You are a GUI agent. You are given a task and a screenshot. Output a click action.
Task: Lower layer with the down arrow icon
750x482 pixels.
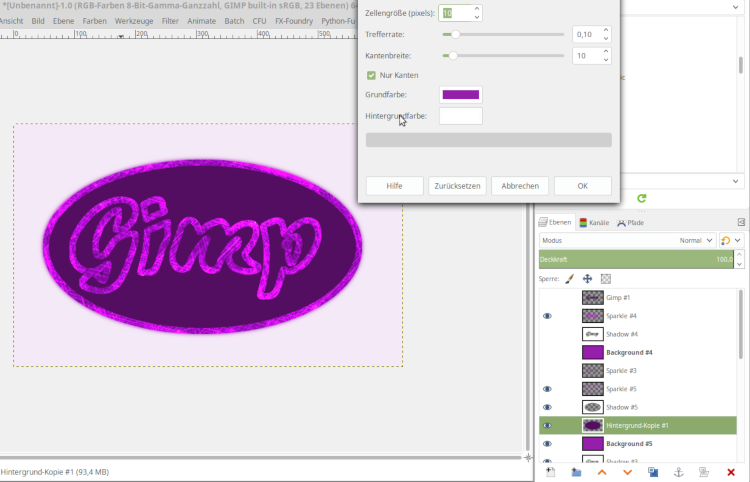pyautogui.click(x=627, y=471)
